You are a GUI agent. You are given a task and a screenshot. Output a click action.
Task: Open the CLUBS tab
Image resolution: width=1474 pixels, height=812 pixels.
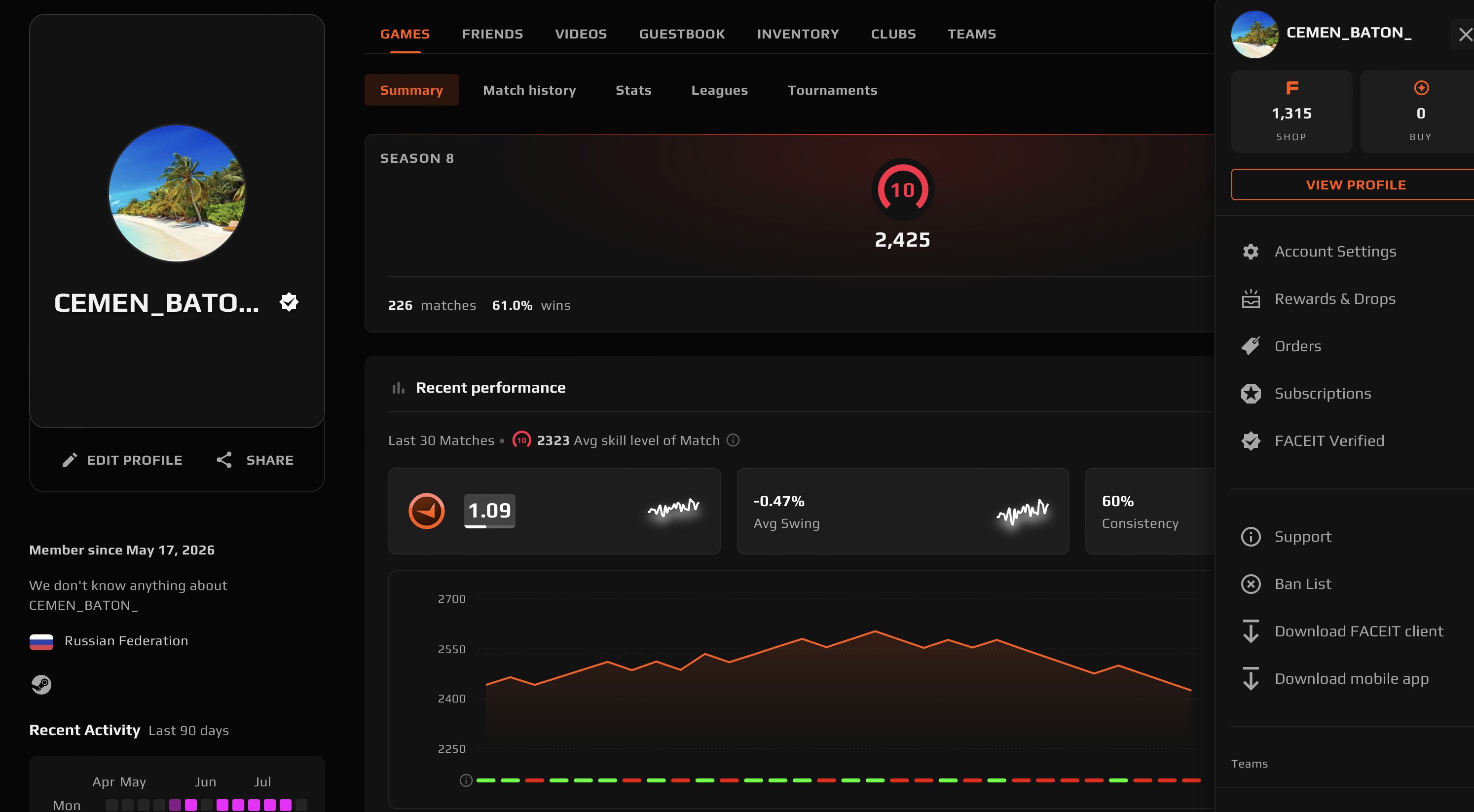893,34
